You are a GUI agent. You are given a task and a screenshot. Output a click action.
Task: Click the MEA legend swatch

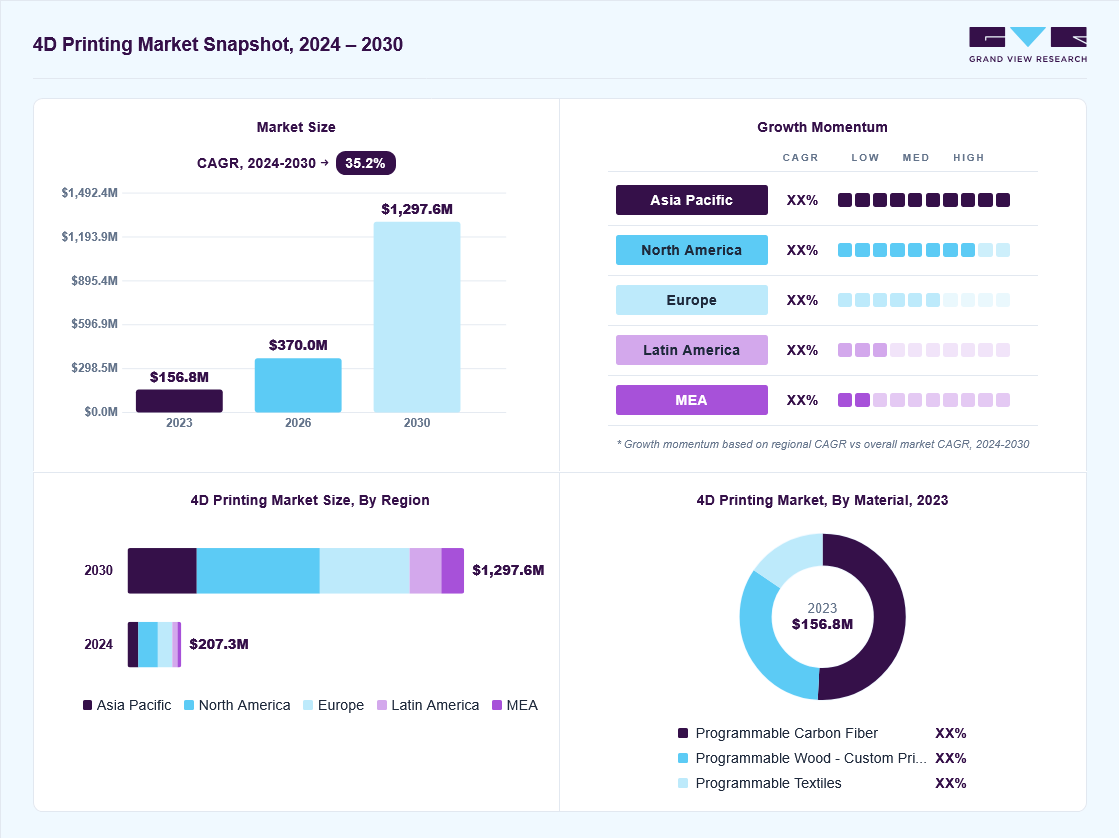pos(497,705)
